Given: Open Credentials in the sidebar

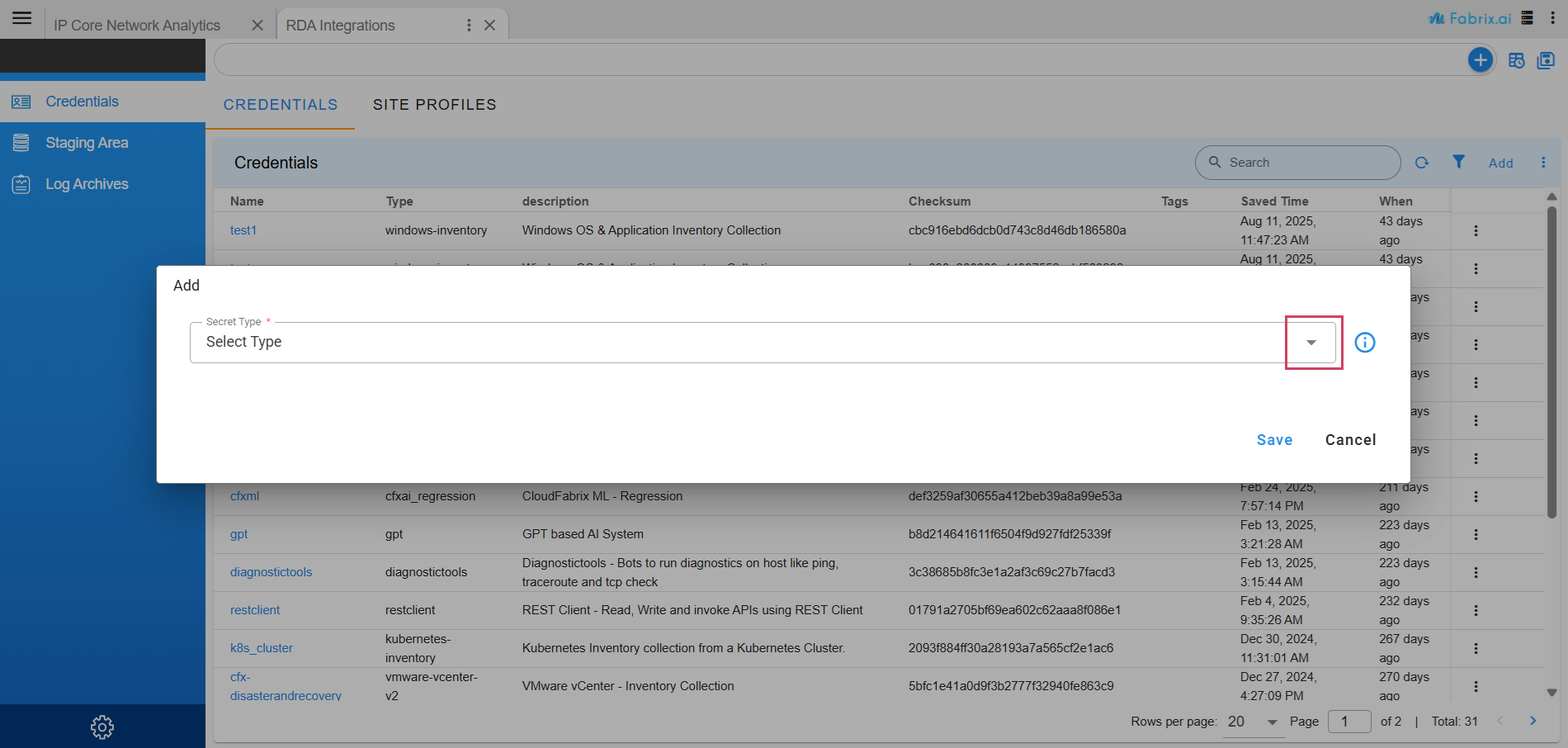Looking at the screenshot, I should tap(102, 102).
